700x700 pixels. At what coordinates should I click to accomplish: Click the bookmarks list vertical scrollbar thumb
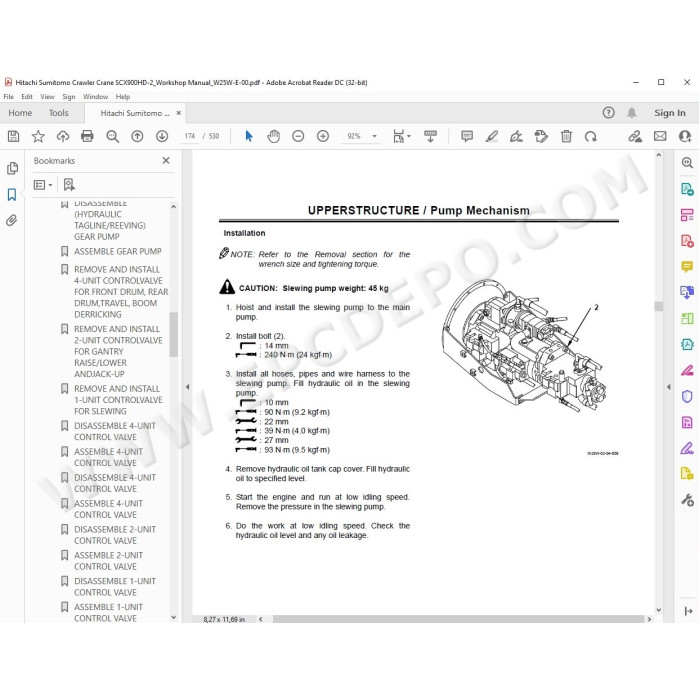(174, 334)
